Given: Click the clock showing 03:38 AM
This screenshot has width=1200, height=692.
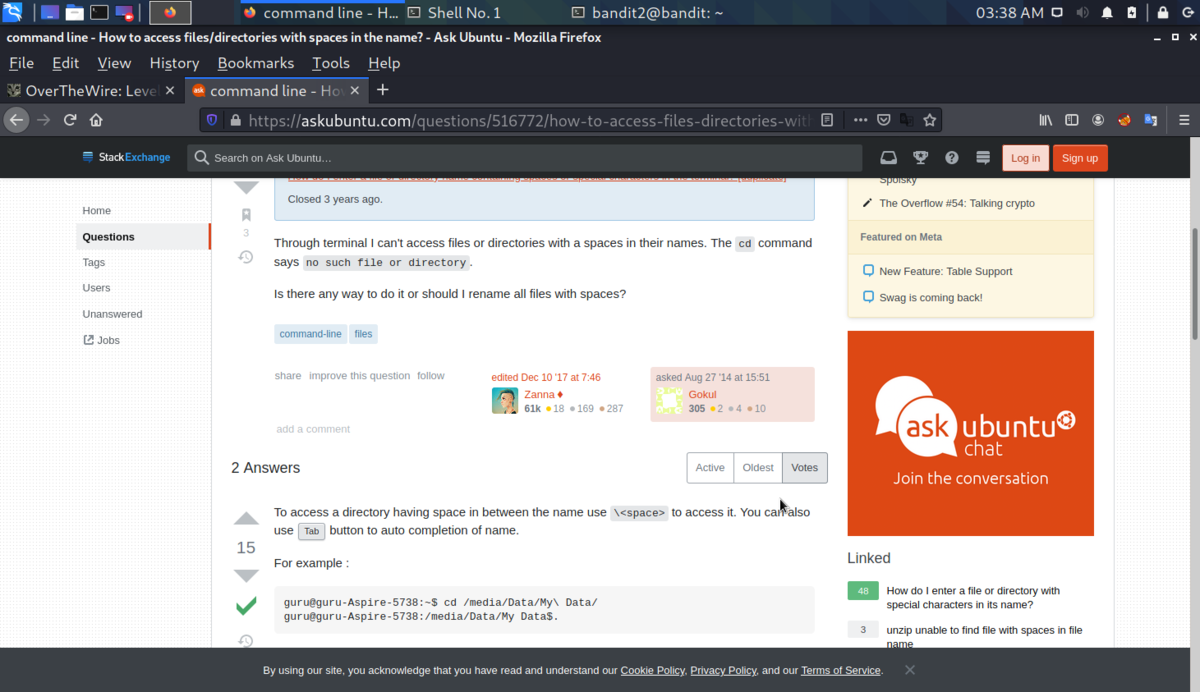Looking at the screenshot, I should click(1009, 13).
